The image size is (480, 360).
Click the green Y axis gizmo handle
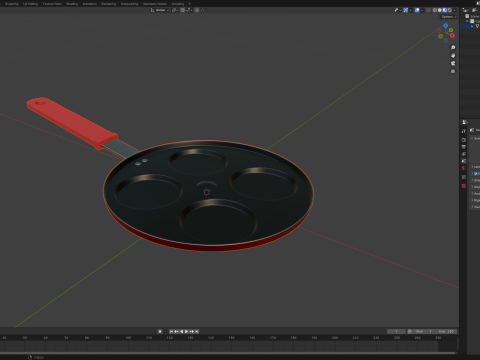point(451,30)
